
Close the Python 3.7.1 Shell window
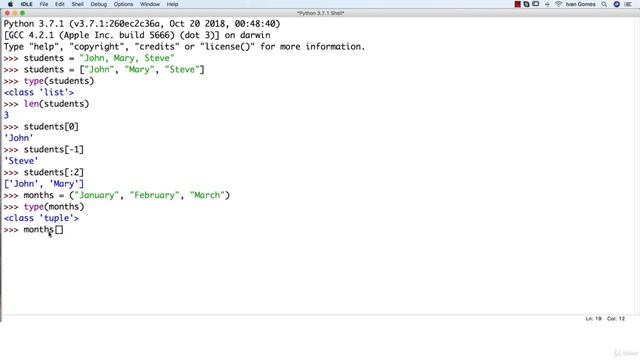point(7,13)
